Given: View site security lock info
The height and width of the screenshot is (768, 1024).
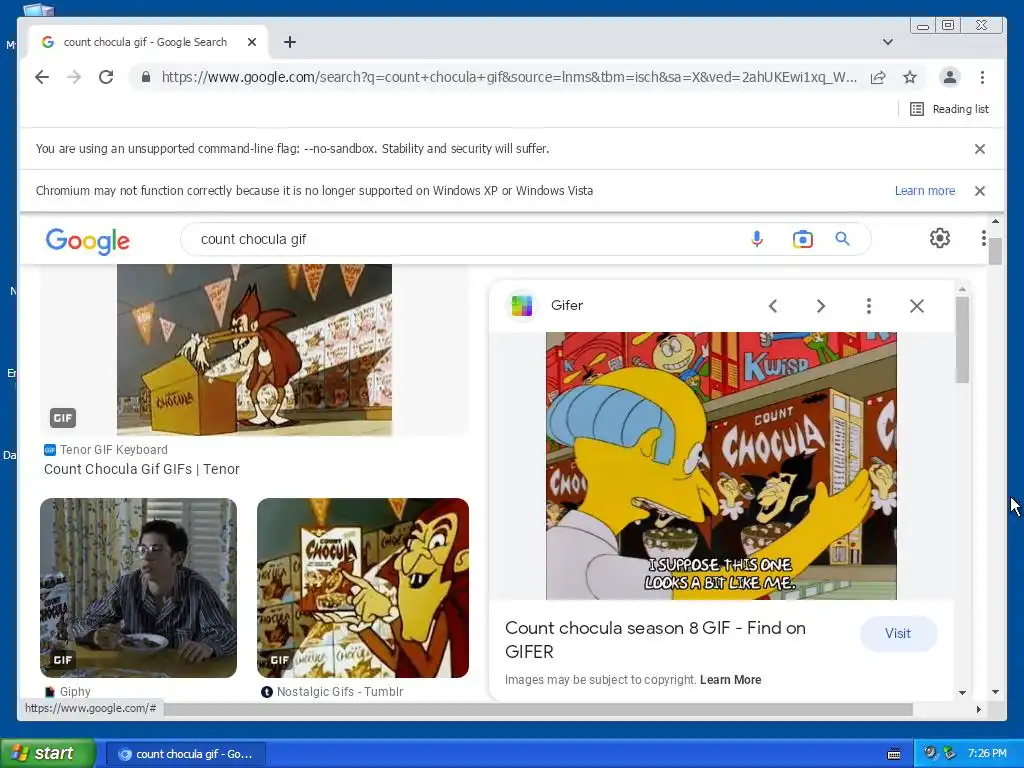Looking at the screenshot, I should pos(146,77).
